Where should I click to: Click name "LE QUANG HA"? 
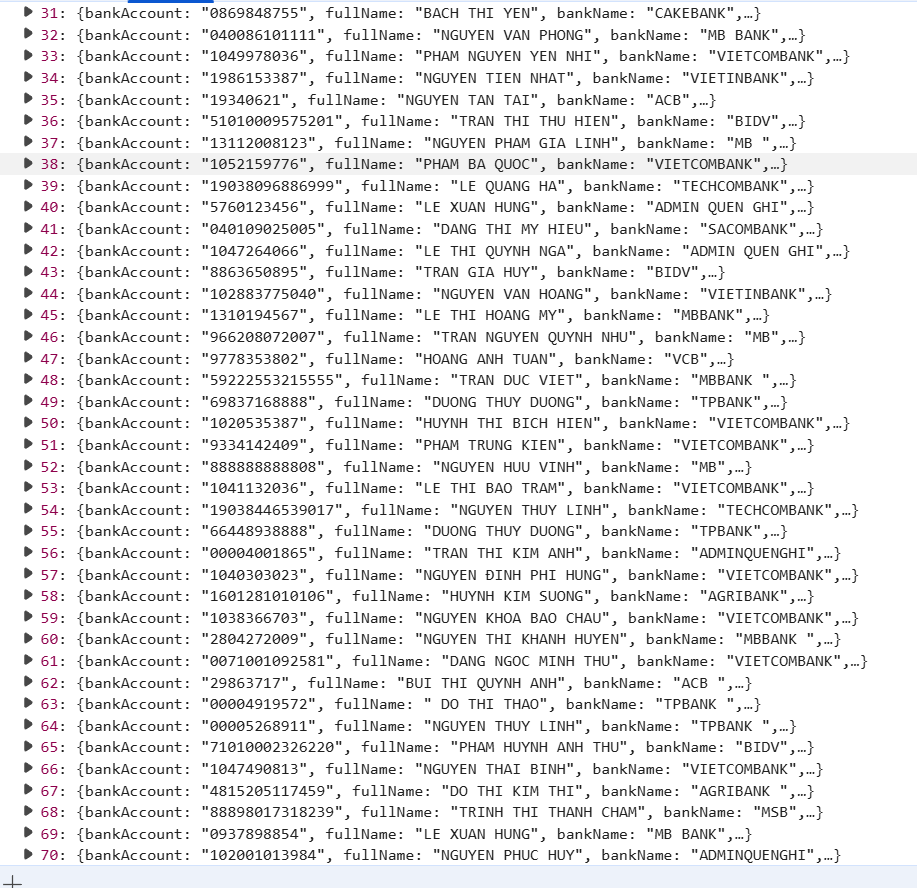pyautogui.click(x=507, y=186)
